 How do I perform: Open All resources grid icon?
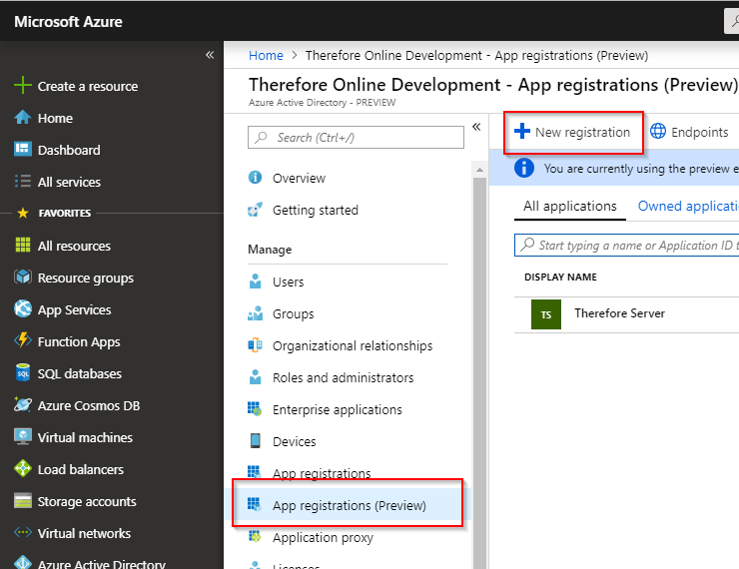point(23,245)
